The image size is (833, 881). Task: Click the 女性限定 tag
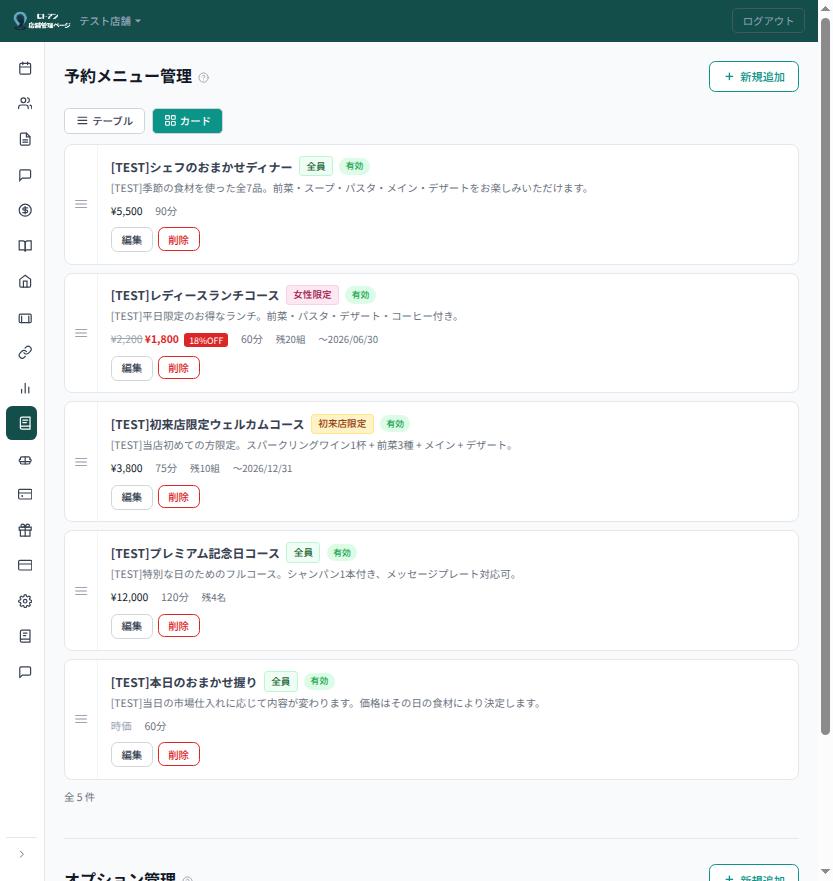tap(312, 295)
